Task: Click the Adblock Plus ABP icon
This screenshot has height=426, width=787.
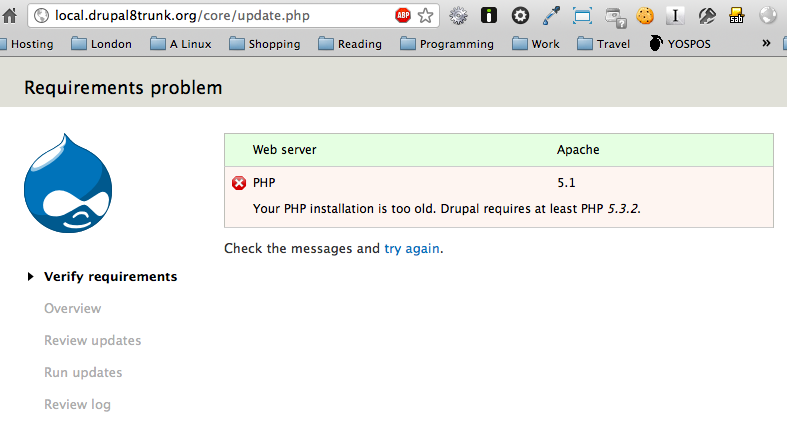Action: point(403,16)
